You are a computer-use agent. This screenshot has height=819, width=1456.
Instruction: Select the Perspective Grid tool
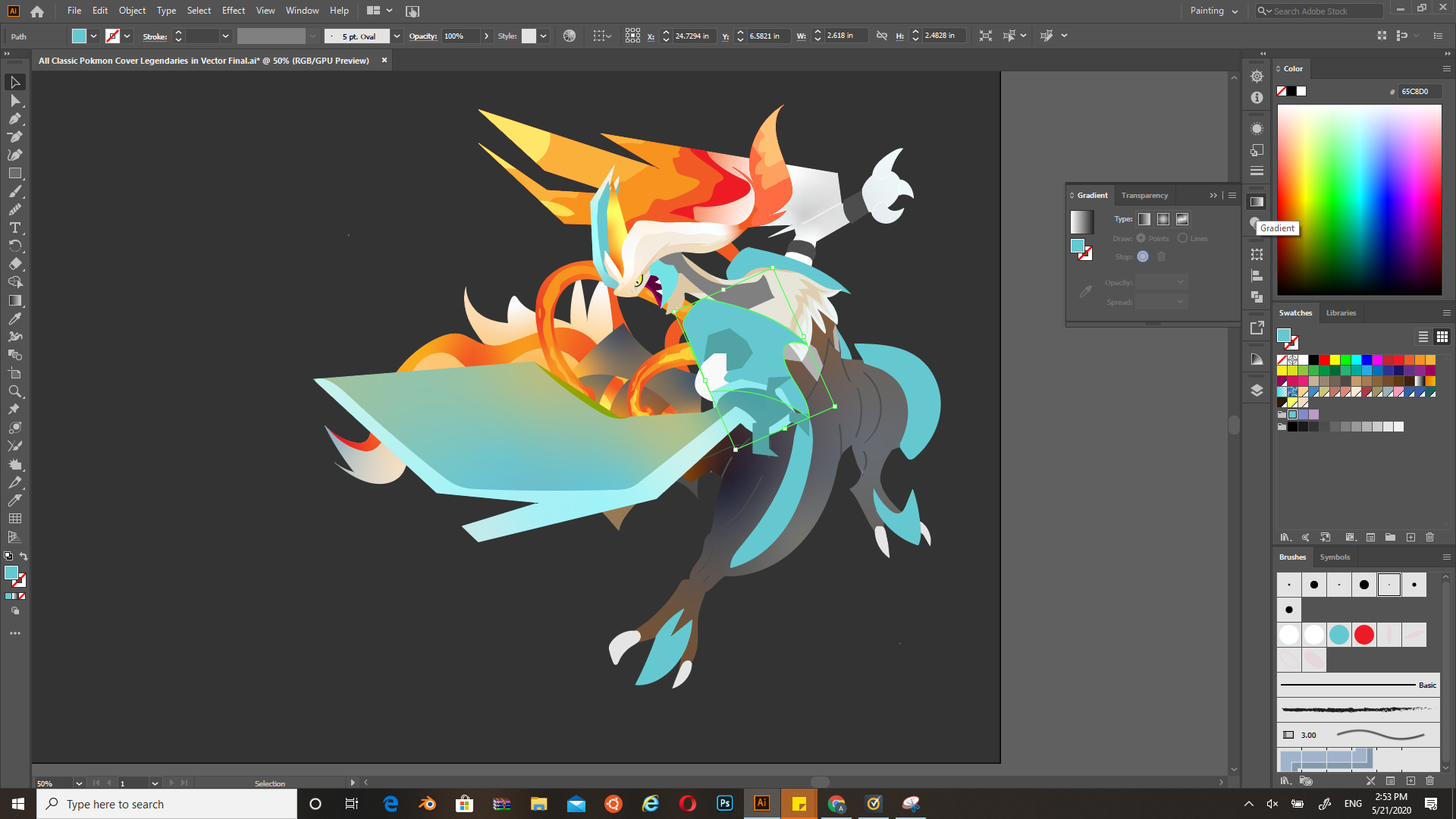(15, 537)
